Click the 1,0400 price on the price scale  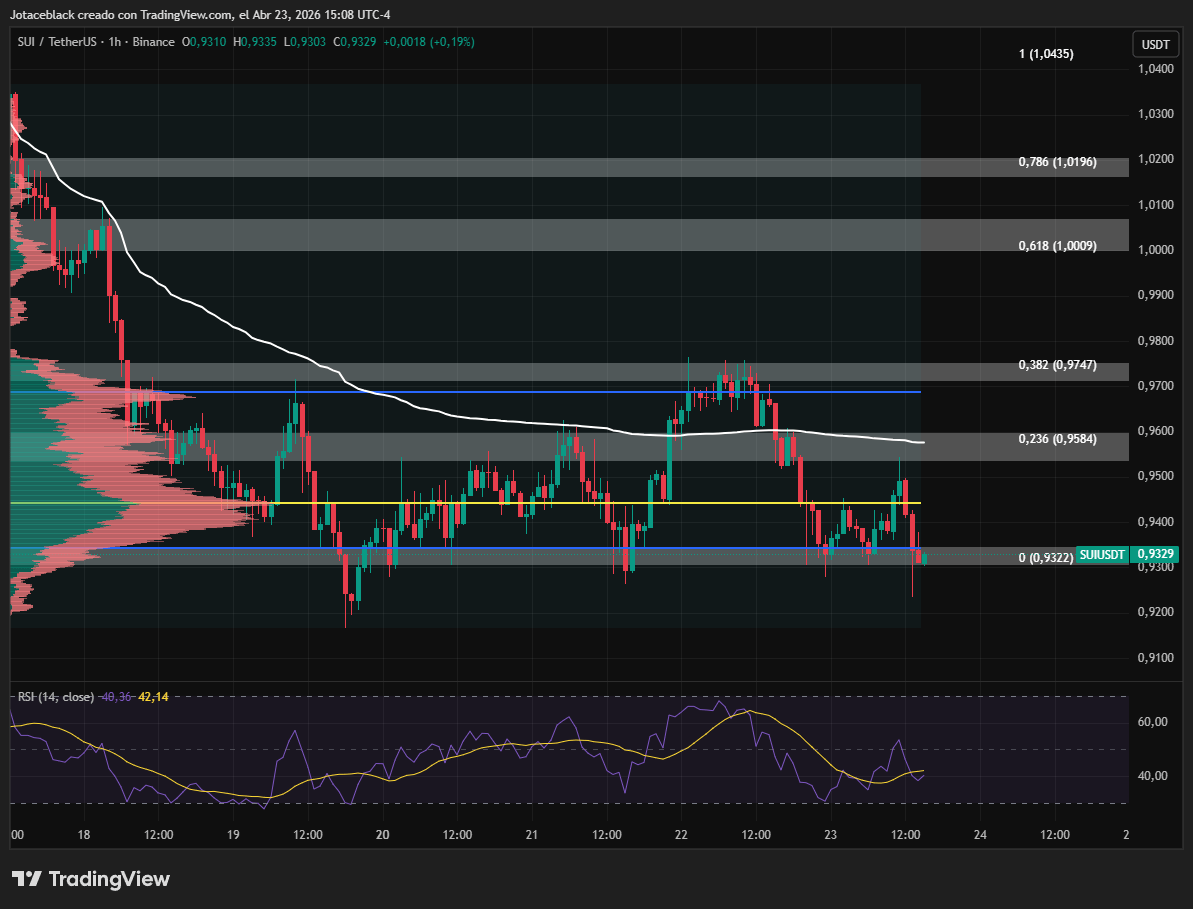coord(1155,69)
